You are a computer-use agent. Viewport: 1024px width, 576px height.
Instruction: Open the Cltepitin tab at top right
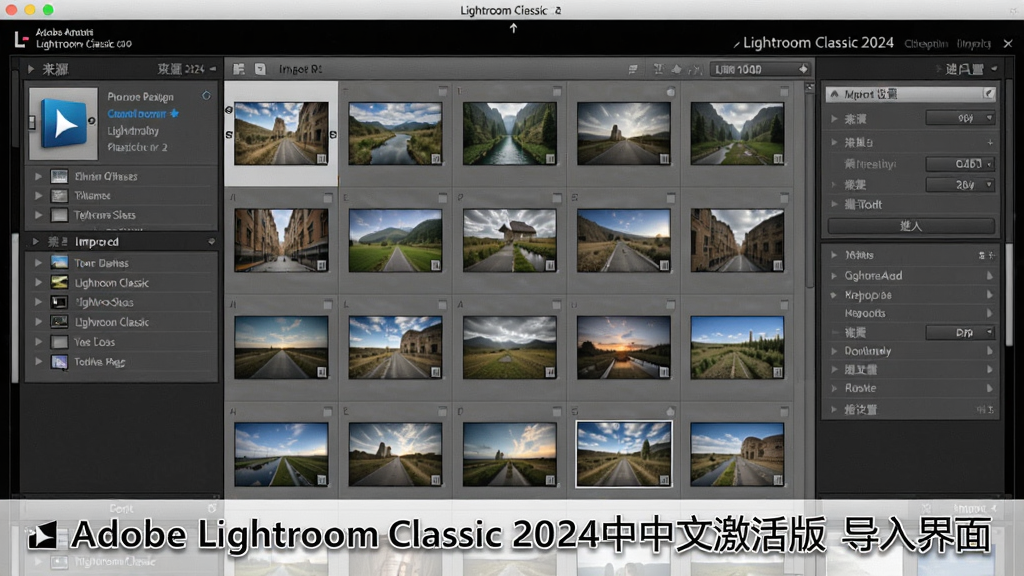click(926, 44)
